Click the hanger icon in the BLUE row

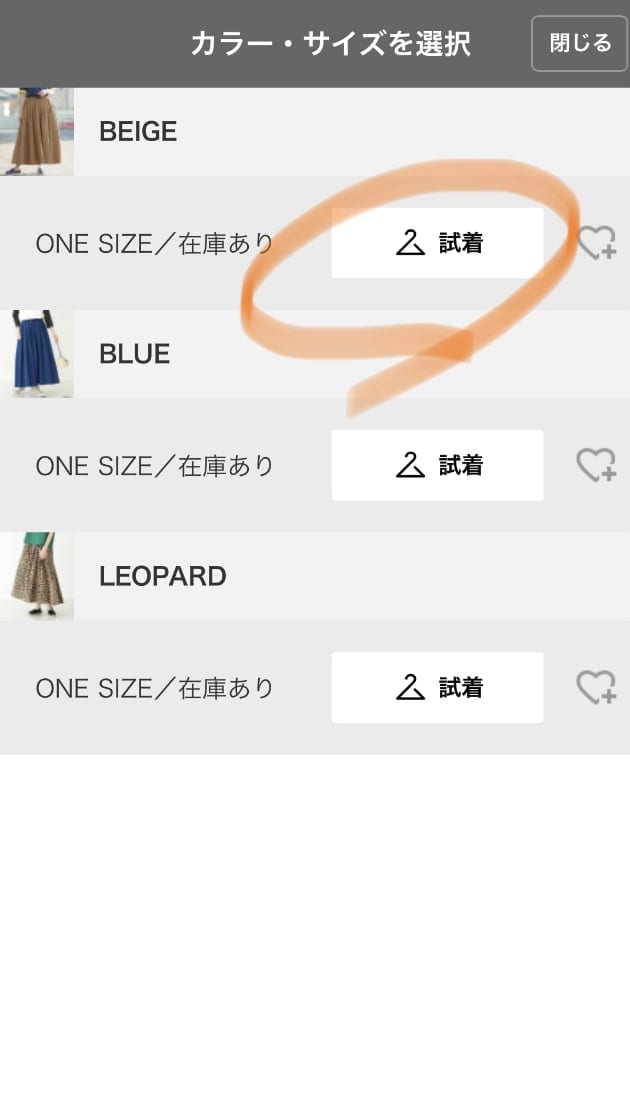pos(410,465)
